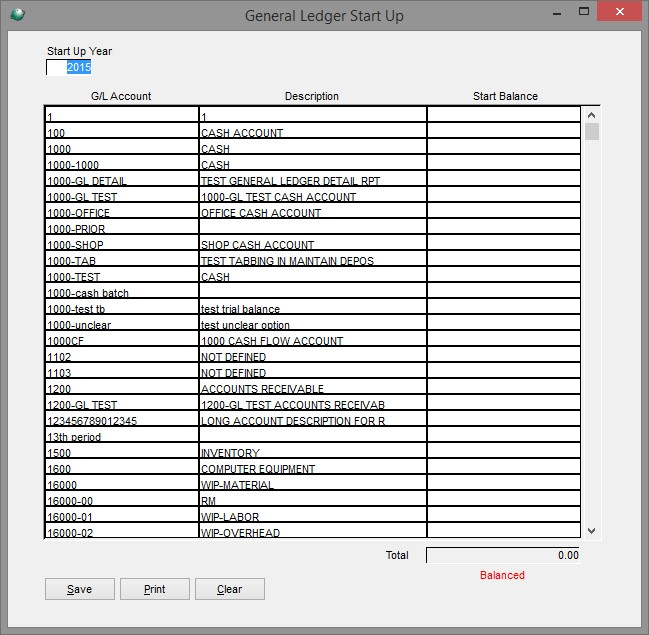Select account '16000-00'

coord(122,499)
